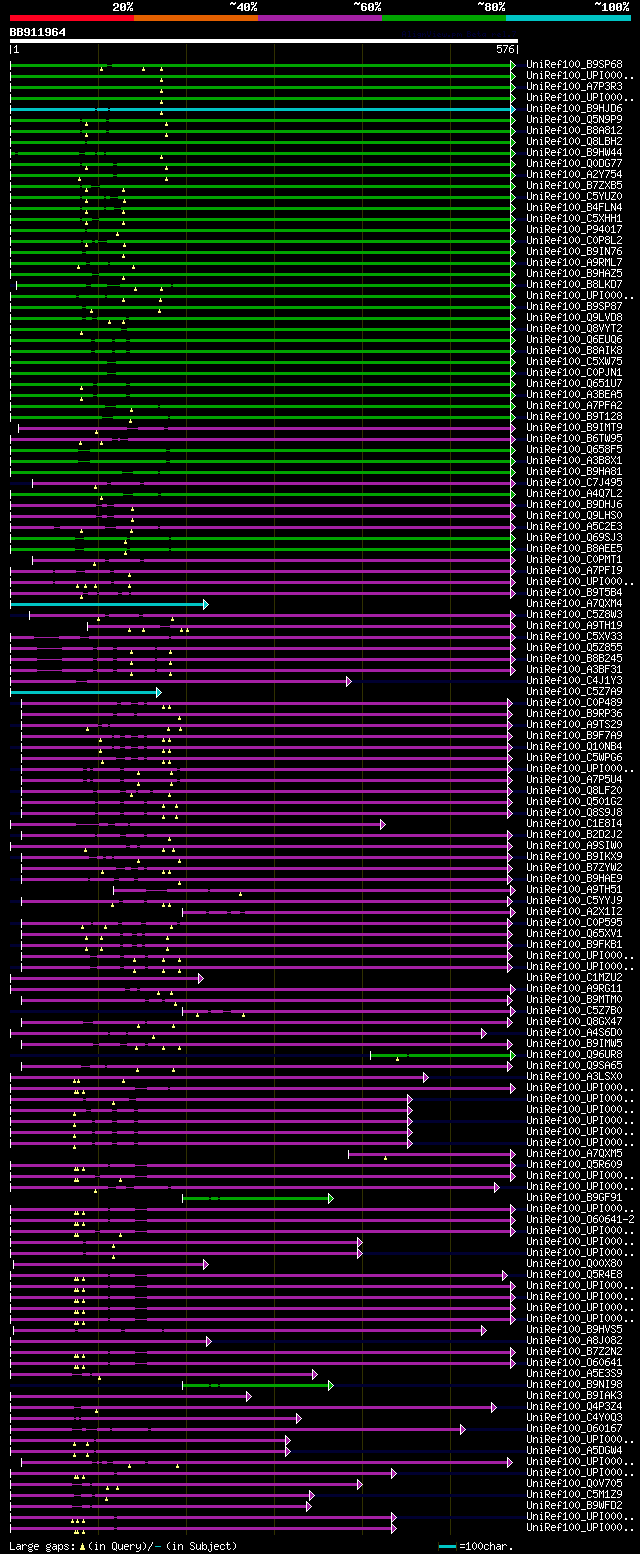640x1554 pixels.
Task: Open the UniRef100_Q5N9P9 hit
Action: [x=574, y=119]
